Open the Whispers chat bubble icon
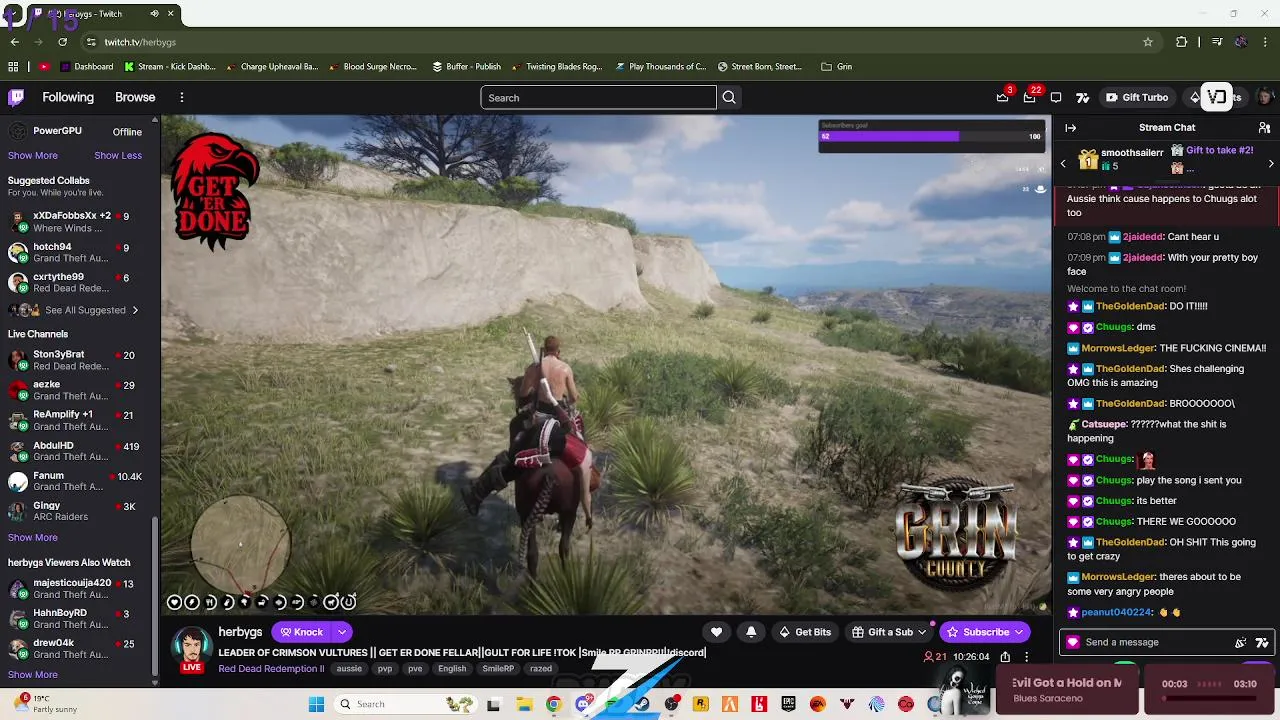 coord(1056,97)
